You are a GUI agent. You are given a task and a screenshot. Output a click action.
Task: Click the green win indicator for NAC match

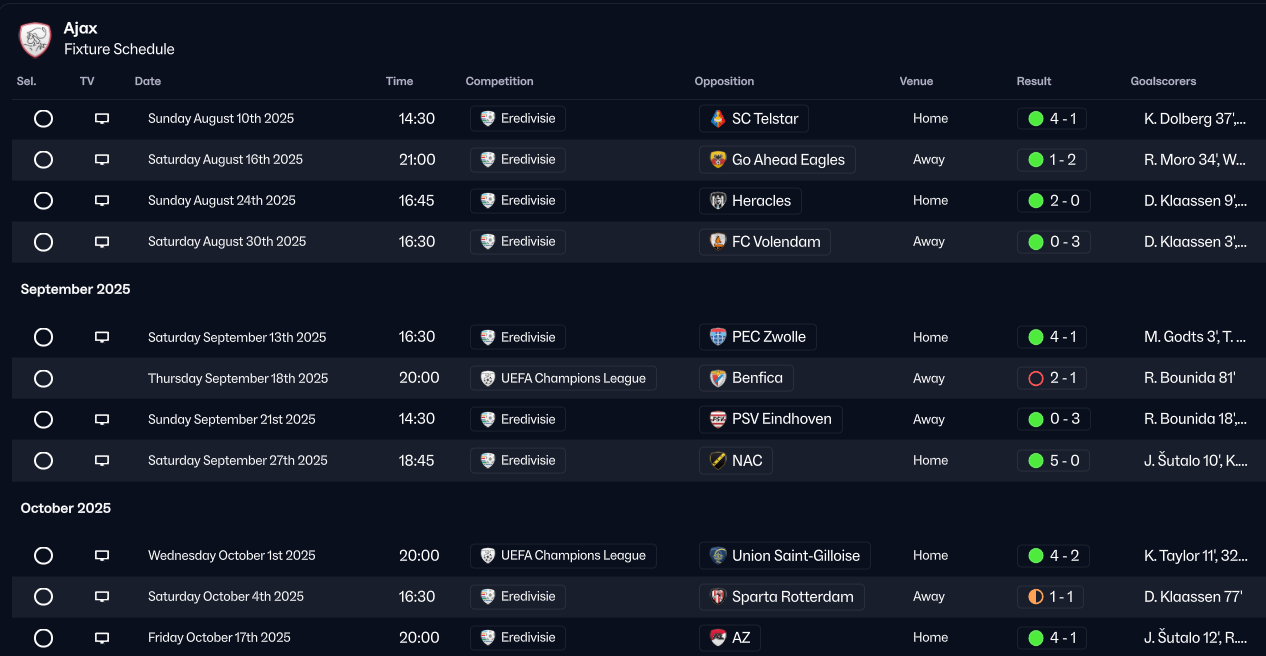point(1036,461)
